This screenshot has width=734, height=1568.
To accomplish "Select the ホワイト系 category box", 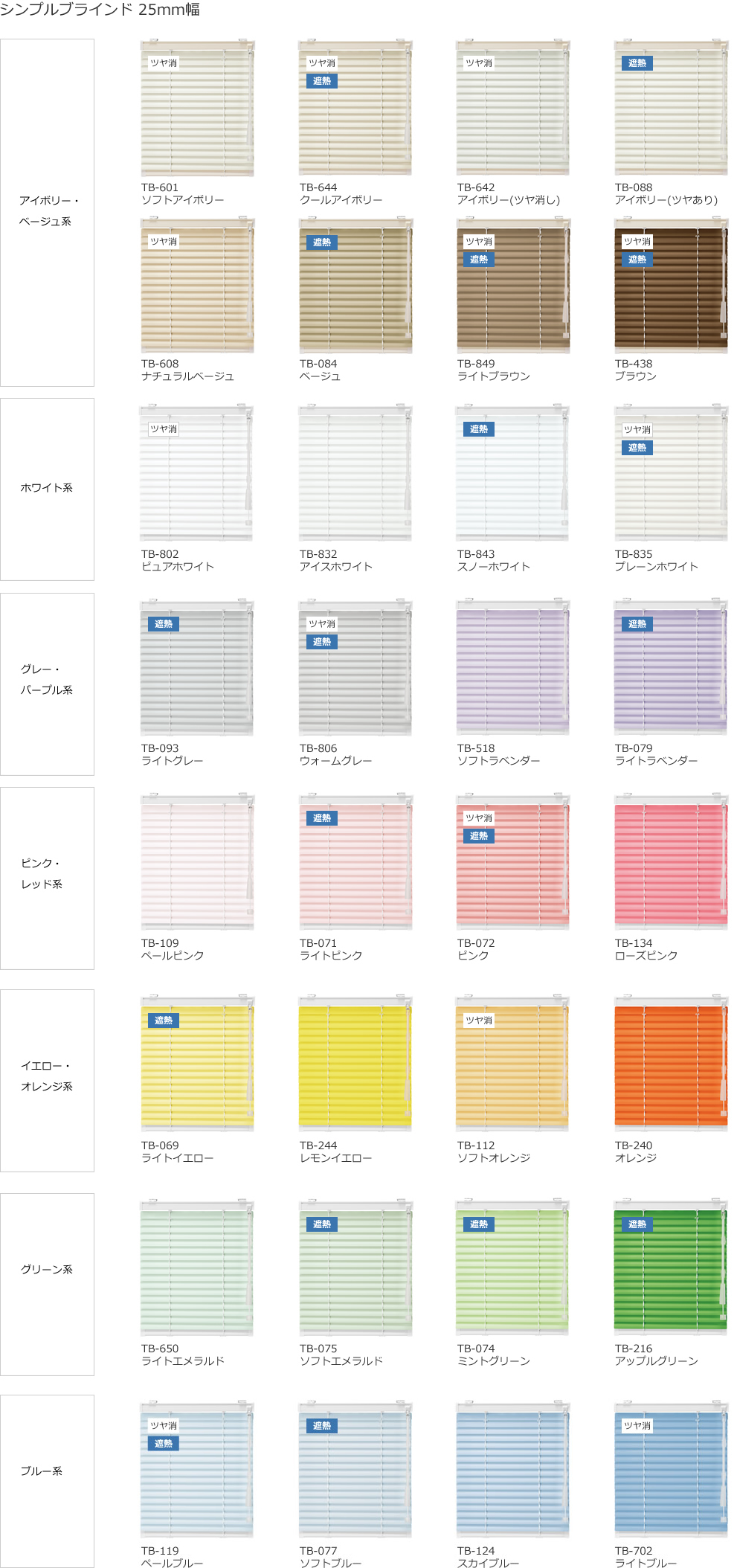I will [48, 489].
